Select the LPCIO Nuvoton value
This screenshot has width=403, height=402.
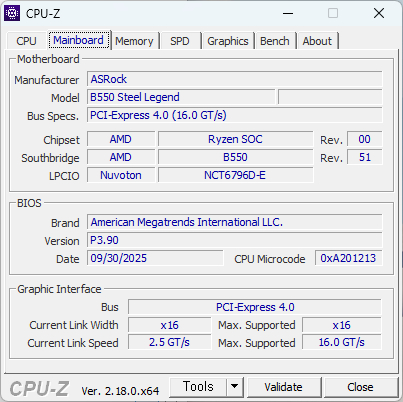point(121,175)
